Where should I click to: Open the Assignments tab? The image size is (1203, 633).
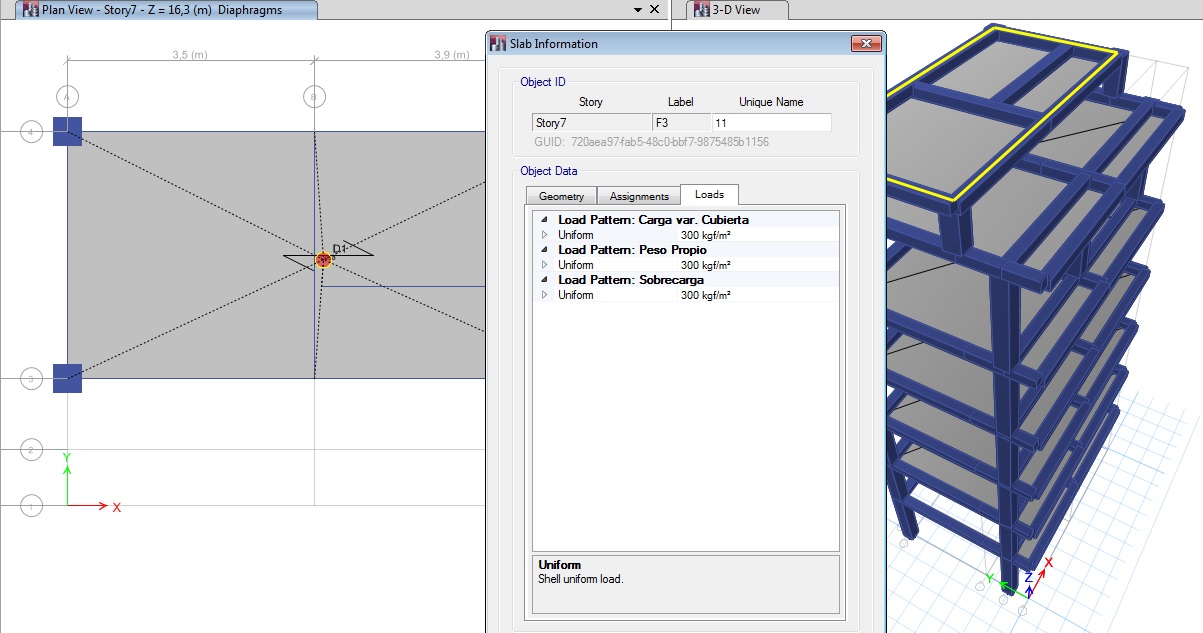(x=639, y=196)
